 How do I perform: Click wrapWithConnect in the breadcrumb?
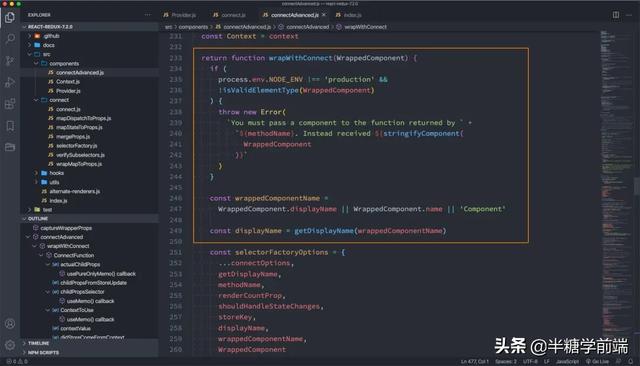[365, 27]
